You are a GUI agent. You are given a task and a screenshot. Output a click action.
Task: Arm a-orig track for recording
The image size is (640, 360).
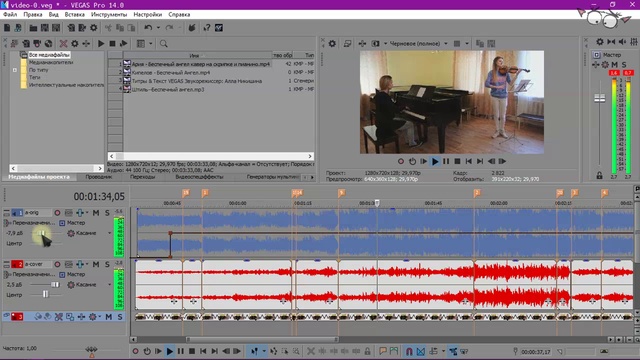point(57,213)
